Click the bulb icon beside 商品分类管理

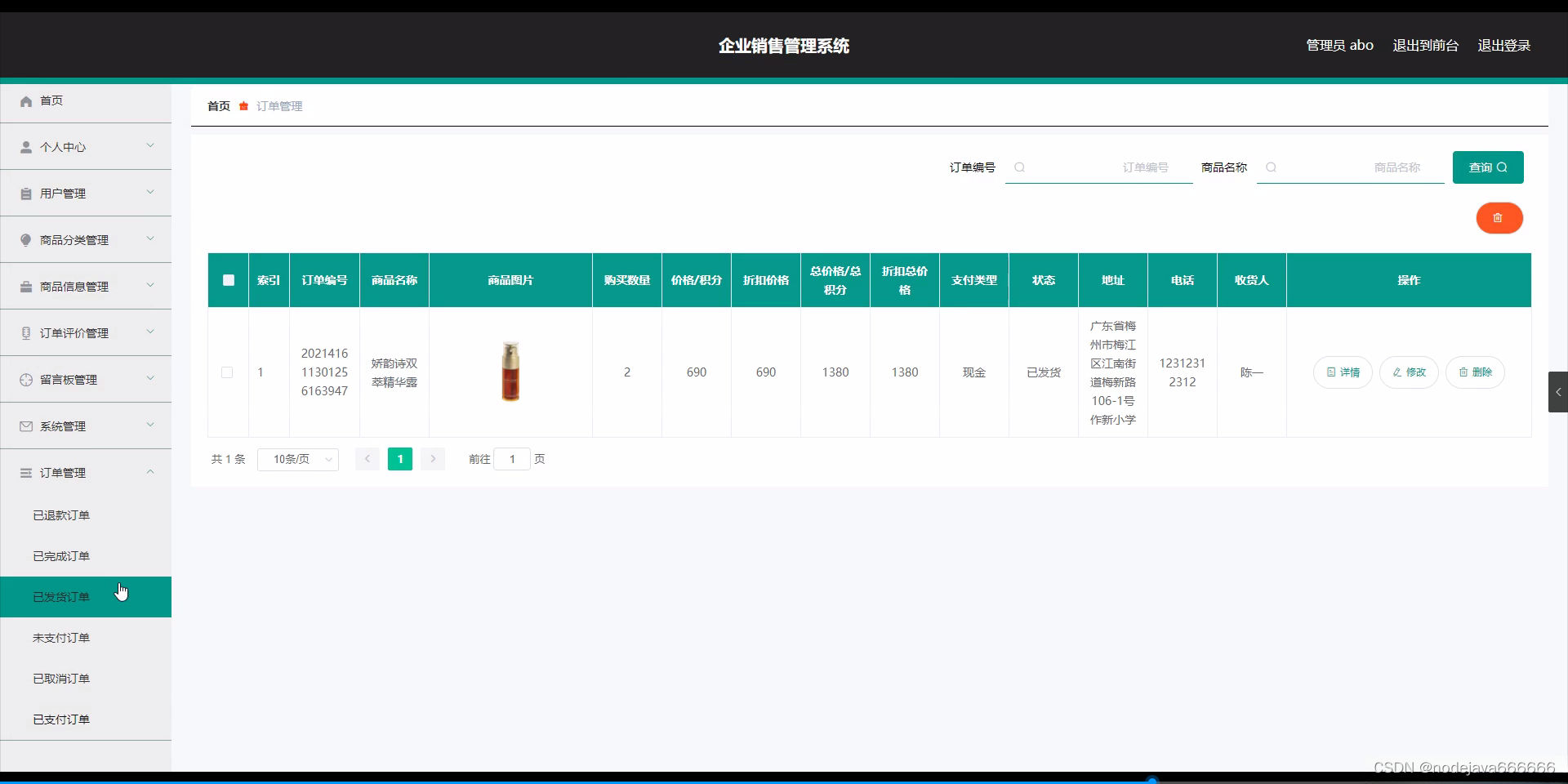tap(26, 241)
